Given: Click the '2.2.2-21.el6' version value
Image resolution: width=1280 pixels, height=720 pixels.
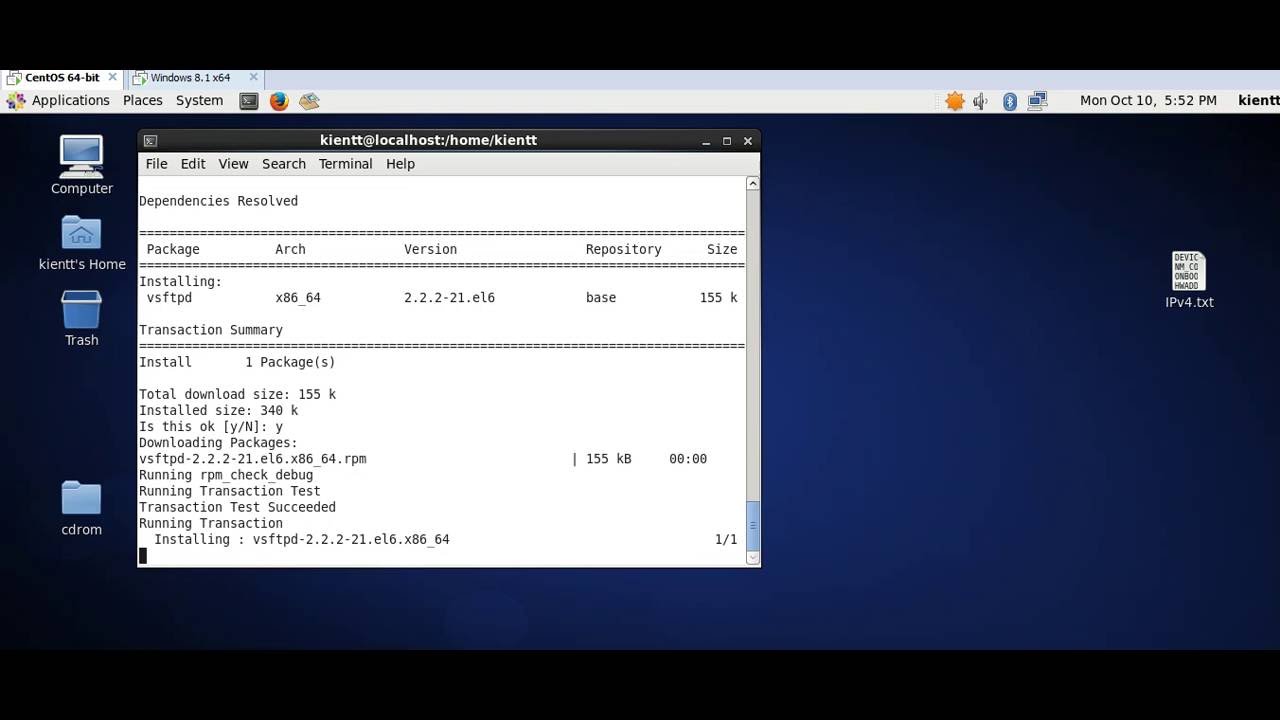Looking at the screenshot, I should coord(449,298).
